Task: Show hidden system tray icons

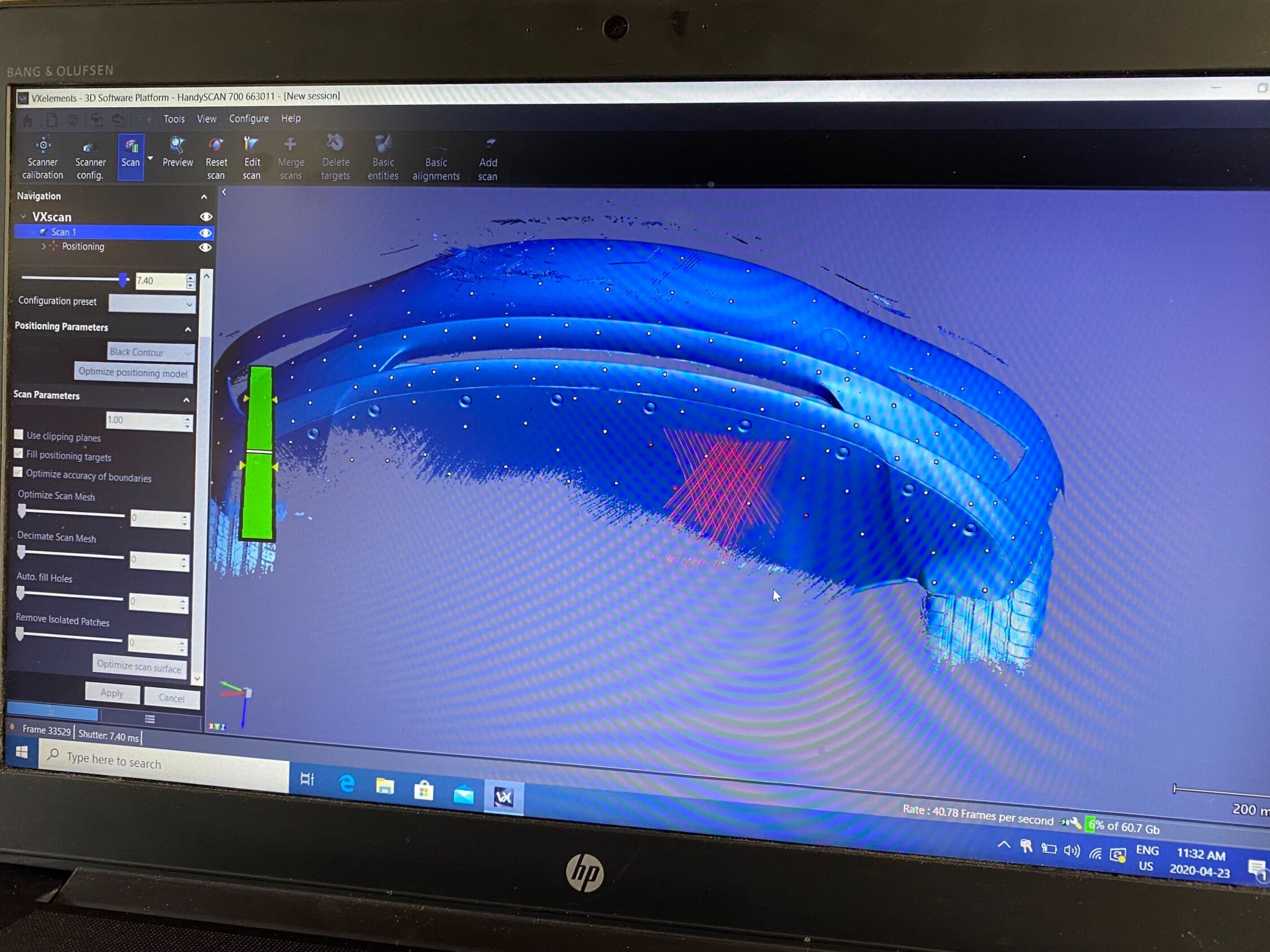Action: [1004, 845]
